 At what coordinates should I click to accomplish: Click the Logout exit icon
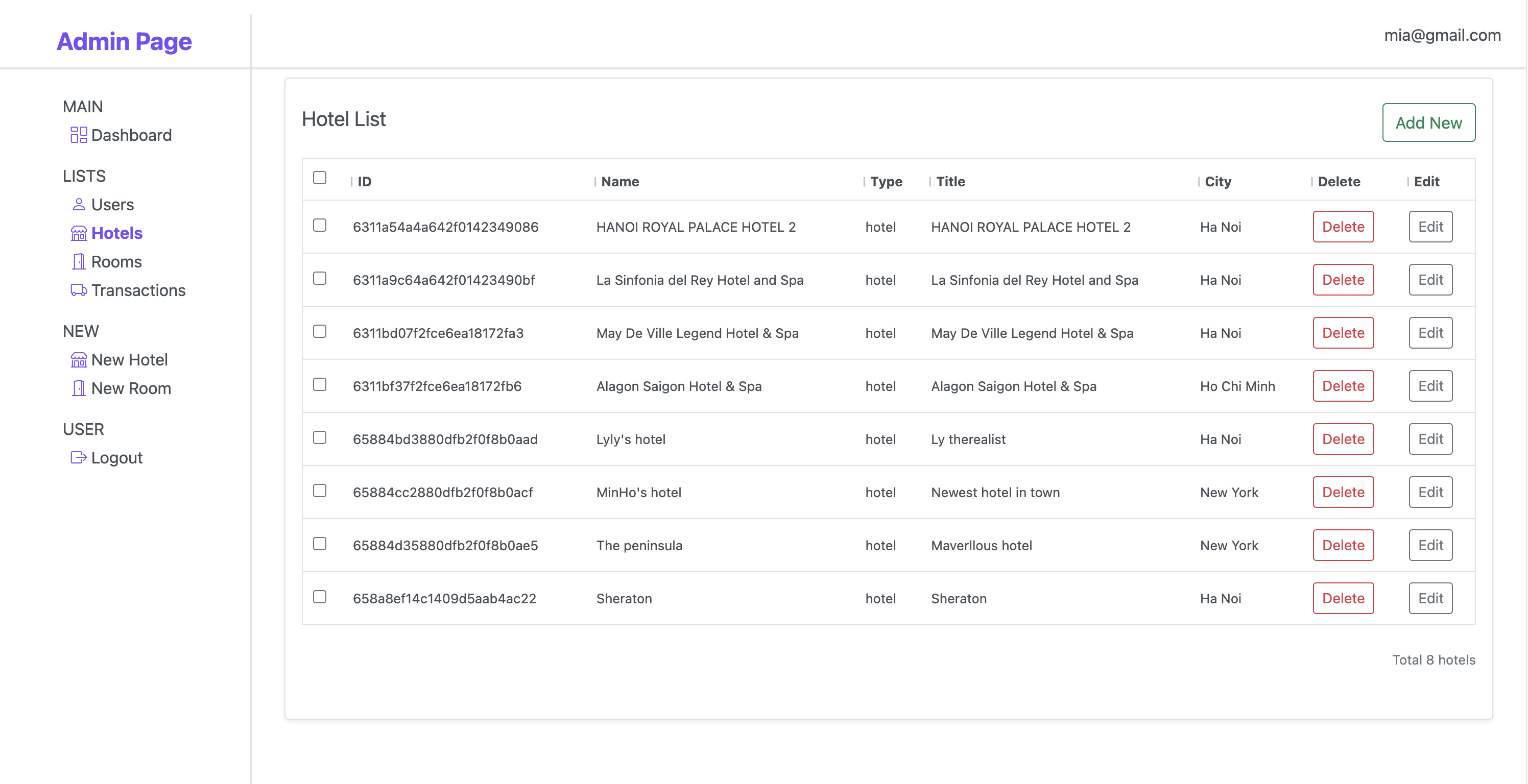coord(78,458)
